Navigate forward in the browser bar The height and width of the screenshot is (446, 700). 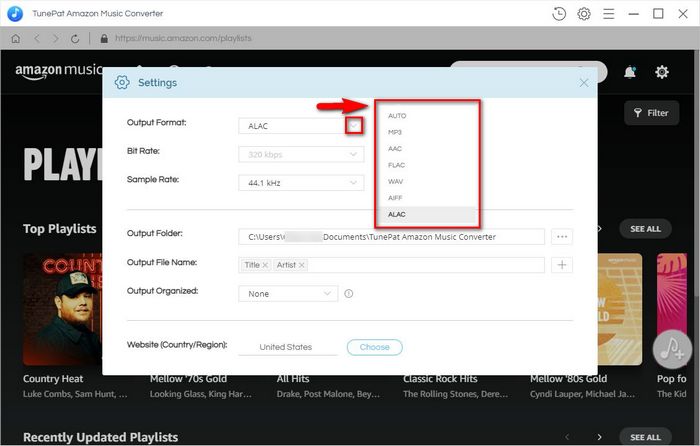(56, 38)
